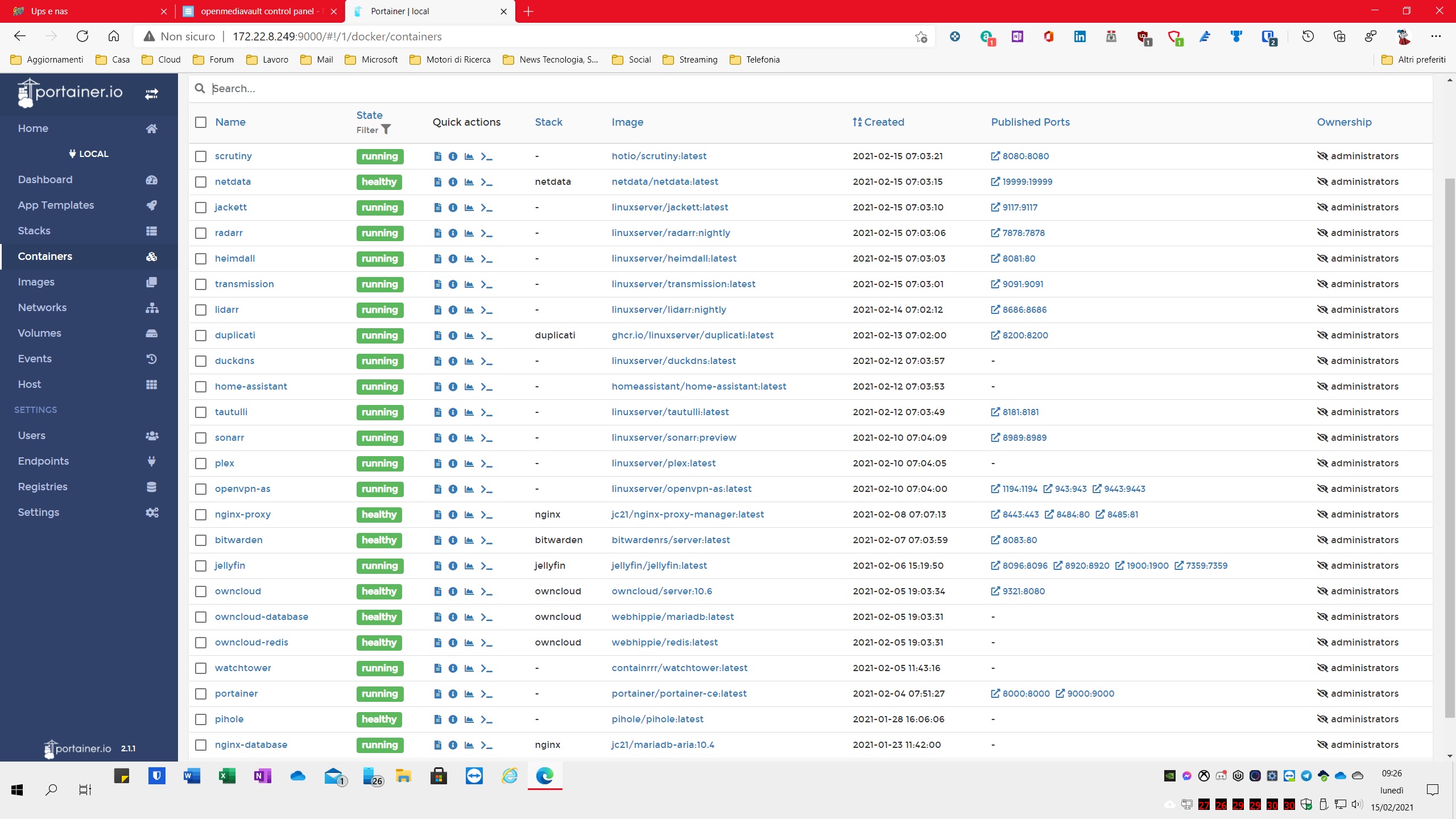
Task: Check the select-all containers checkbox
Action: pyautogui.click(x=201, y=122)
